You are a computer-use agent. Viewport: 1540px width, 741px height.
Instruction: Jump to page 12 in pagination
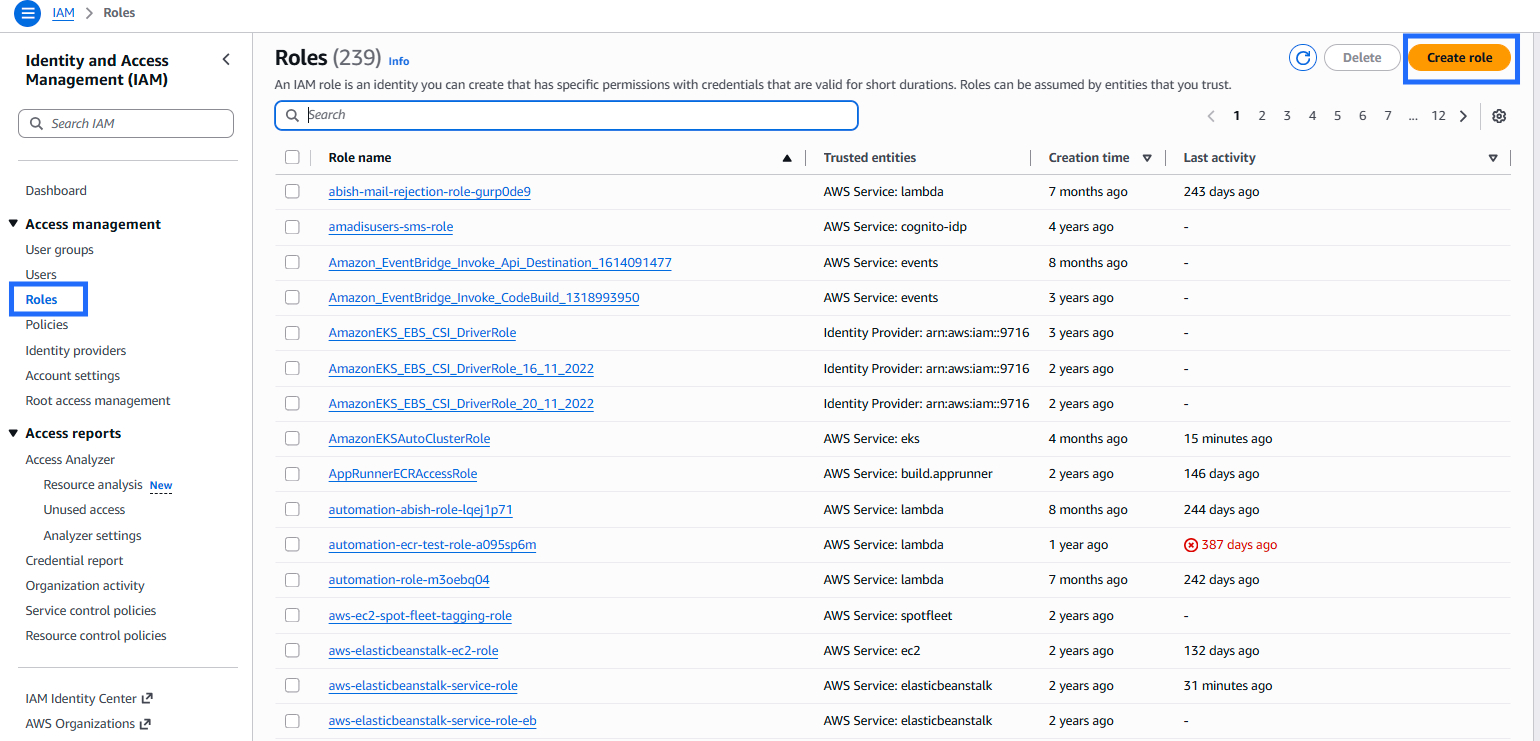tap(1438, 116)
